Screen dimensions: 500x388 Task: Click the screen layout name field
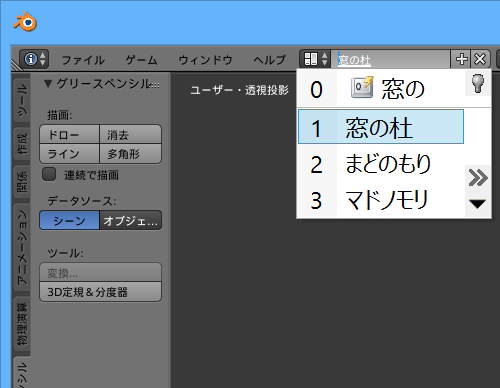tap(390, 59)
